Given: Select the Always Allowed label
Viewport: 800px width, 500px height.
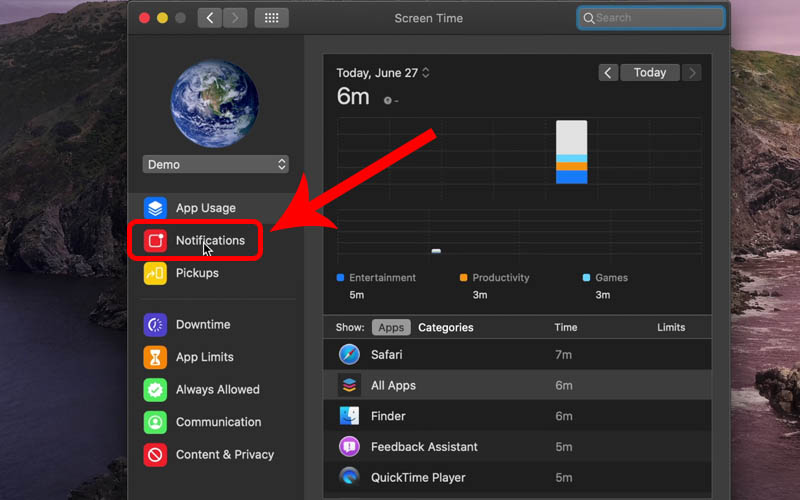Looking at the screenshot, I should point(218,390).
